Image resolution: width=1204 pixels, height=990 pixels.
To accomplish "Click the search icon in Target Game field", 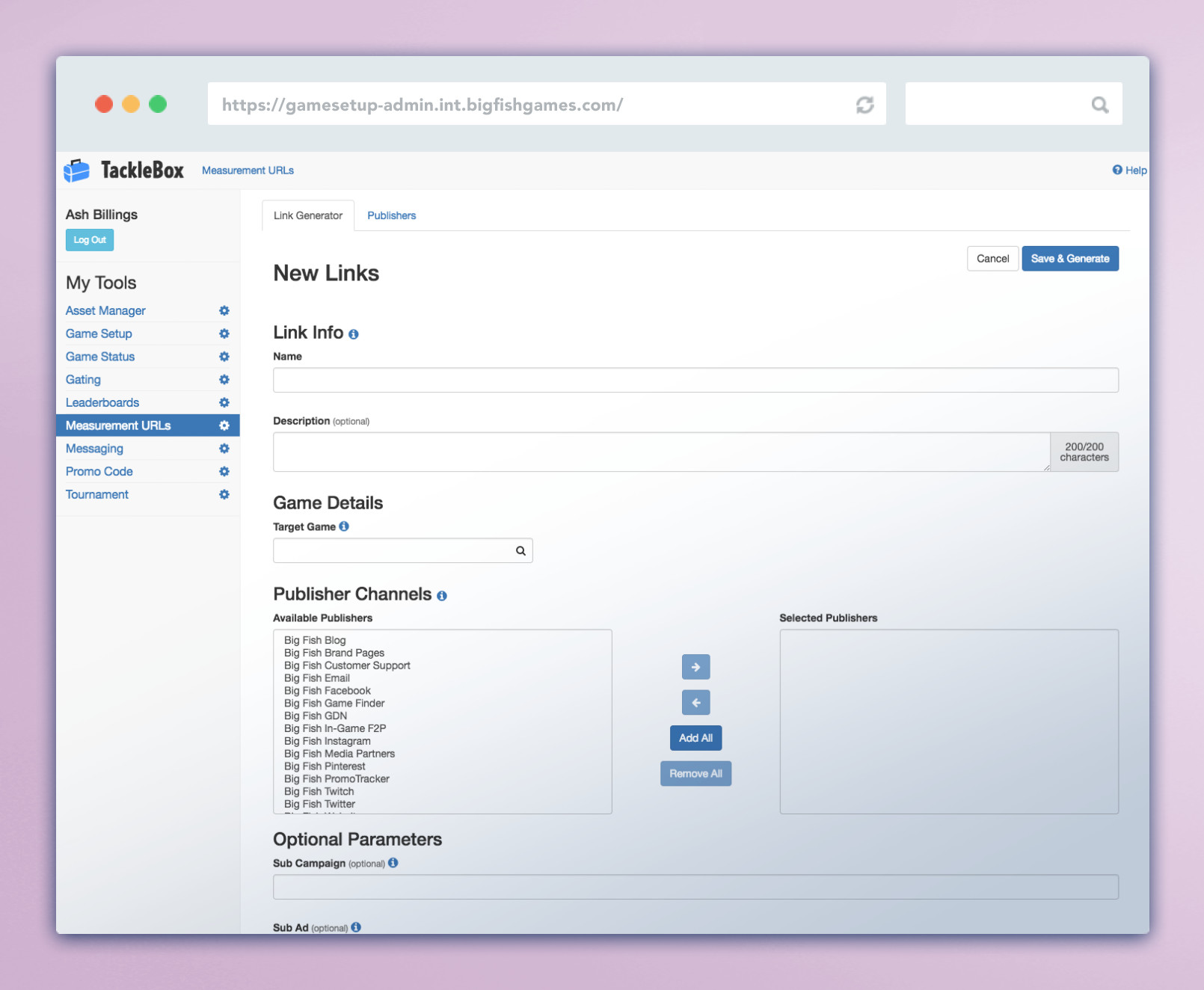I will point(520,551).
